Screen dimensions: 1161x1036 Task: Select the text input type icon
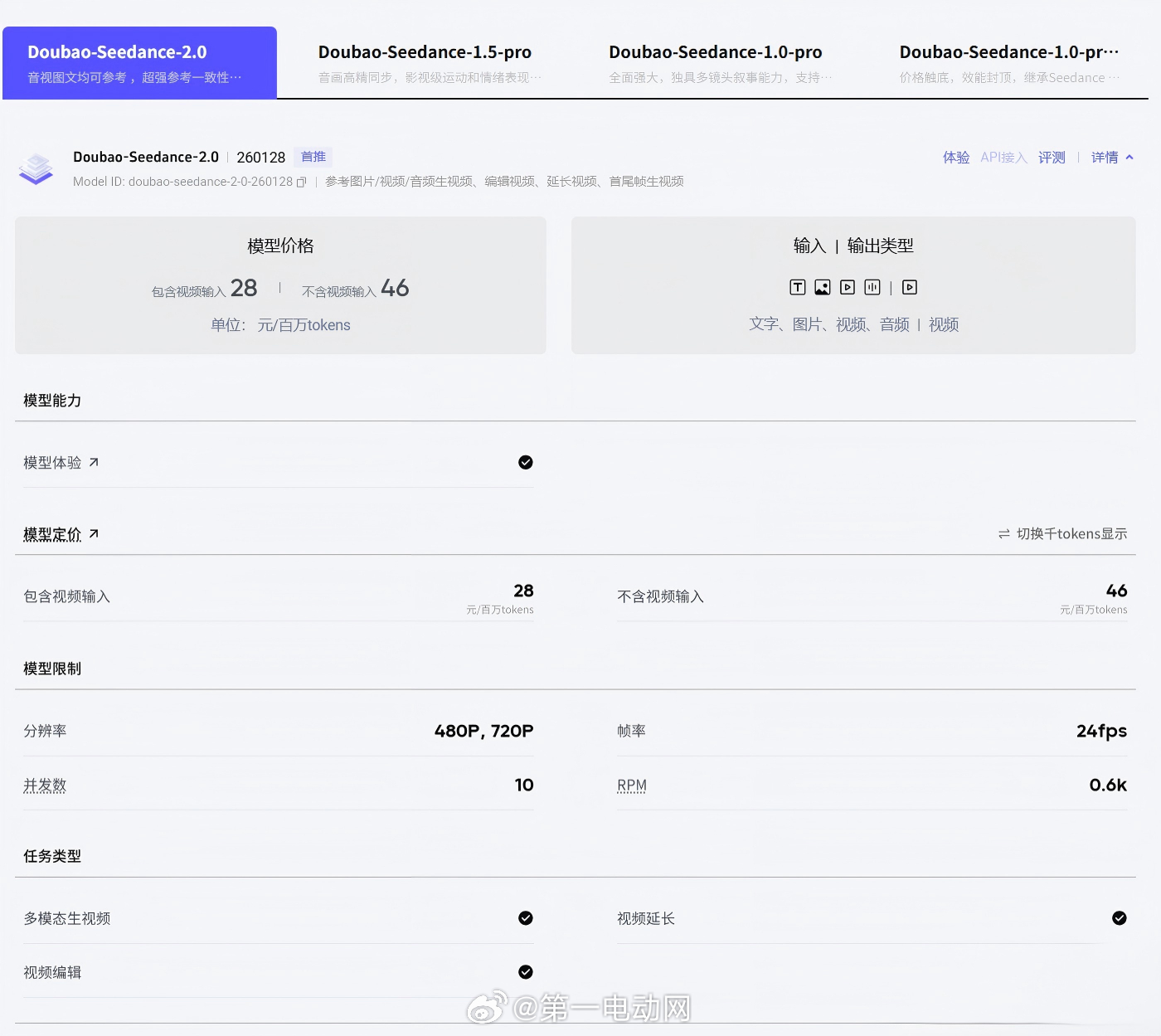coord(797,287)
